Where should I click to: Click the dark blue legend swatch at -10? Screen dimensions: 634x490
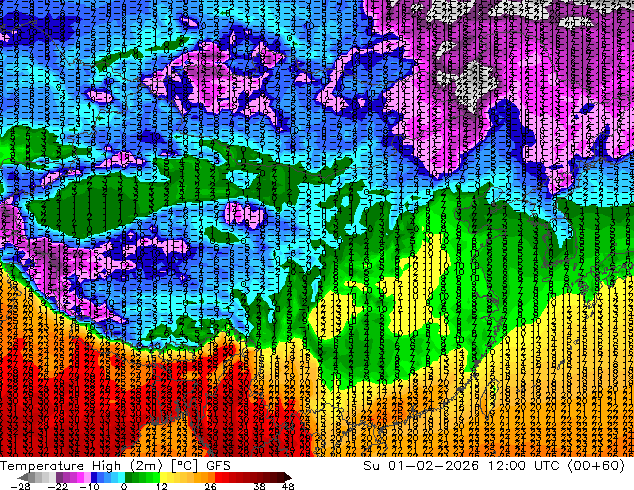[x=94, y=477]
